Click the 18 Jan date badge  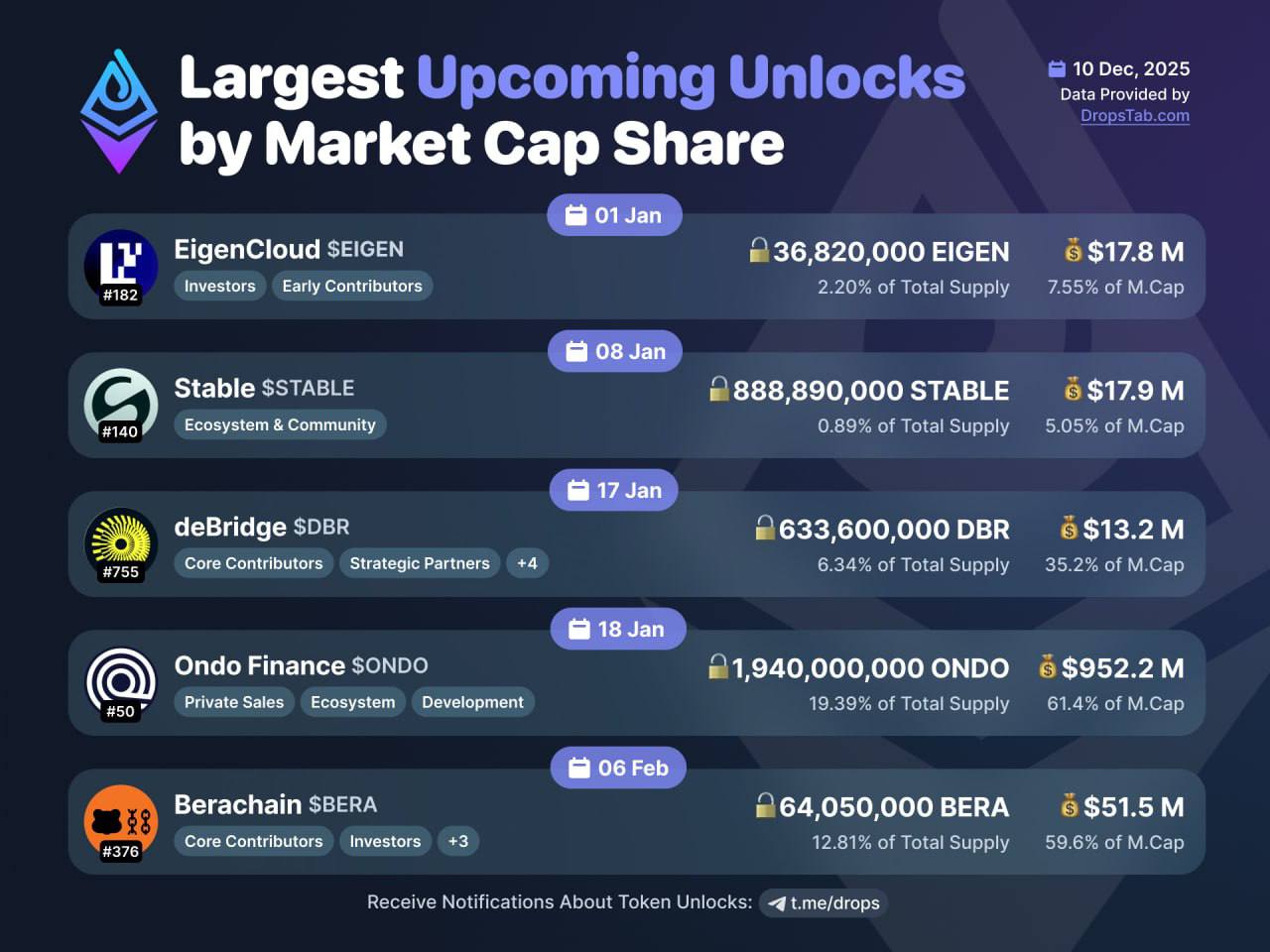tap(617, 629)
